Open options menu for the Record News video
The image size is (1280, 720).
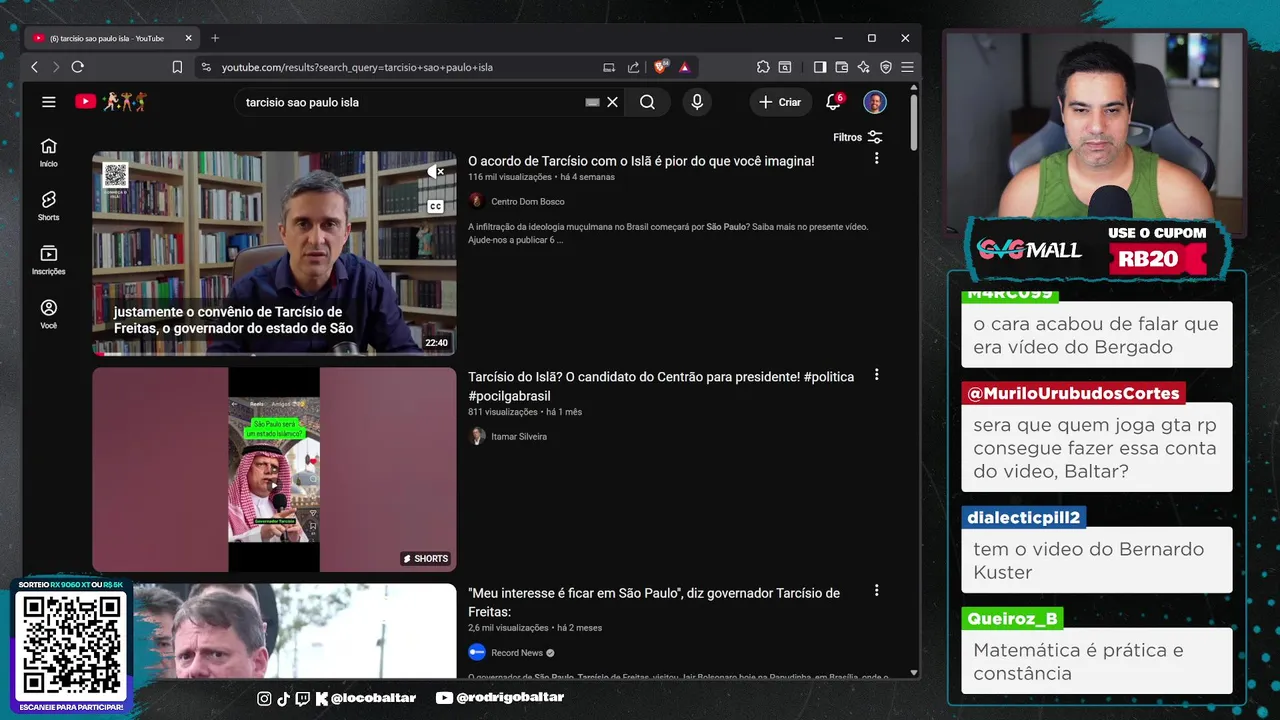click(877, 591)
